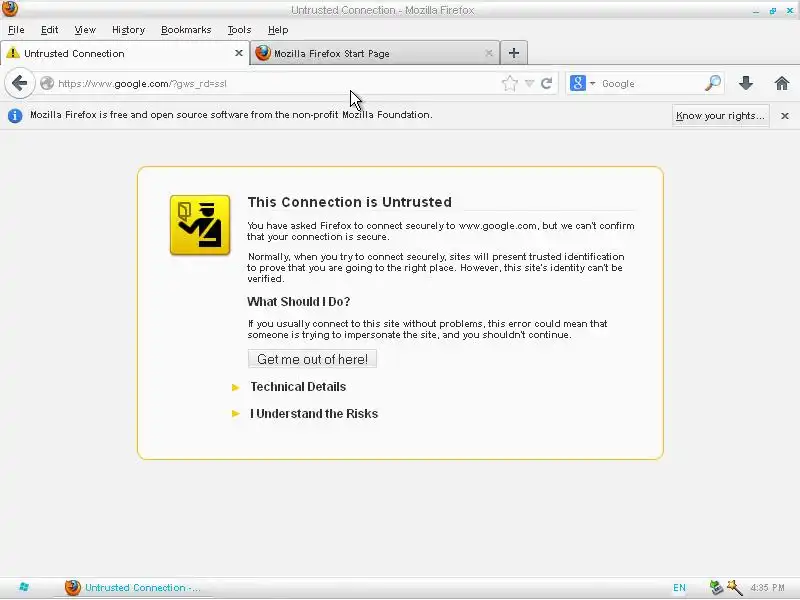Restore the Firefox window size
Viewport: 800px width, 600px height.
coord(772,11)
